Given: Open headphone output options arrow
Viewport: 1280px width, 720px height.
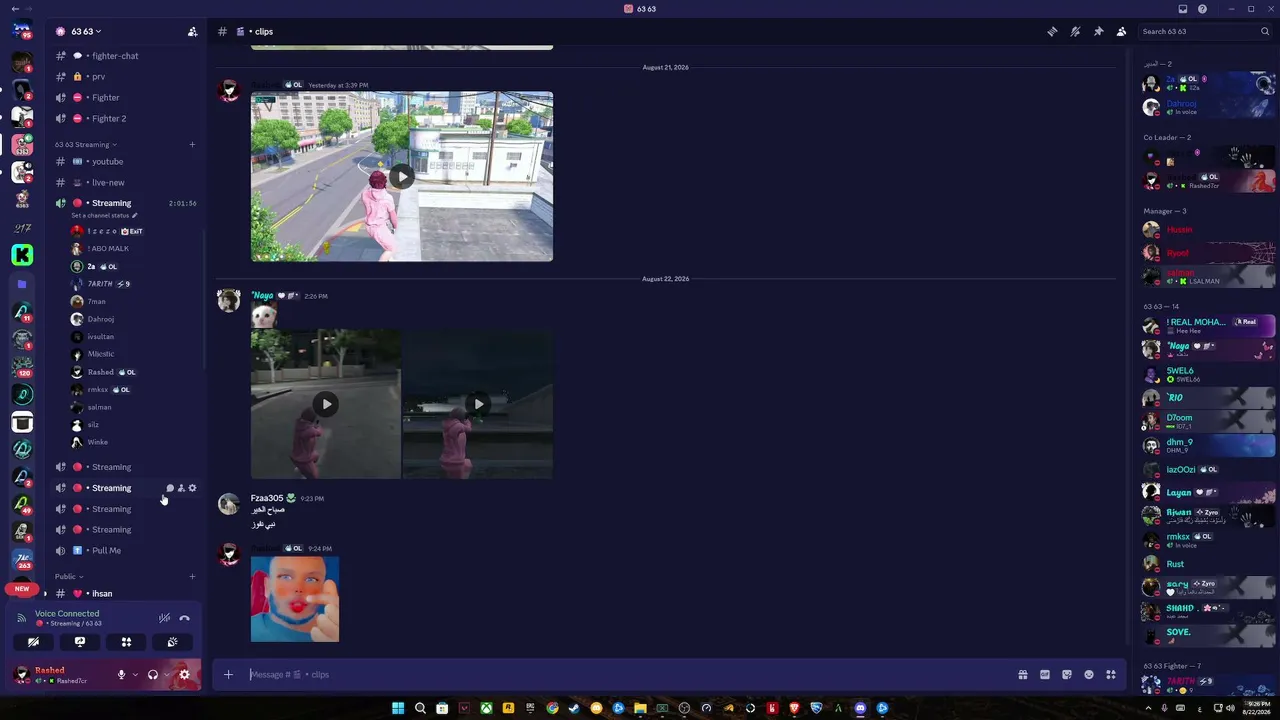Looking at the screenshot, I should [x=166, y=675].
